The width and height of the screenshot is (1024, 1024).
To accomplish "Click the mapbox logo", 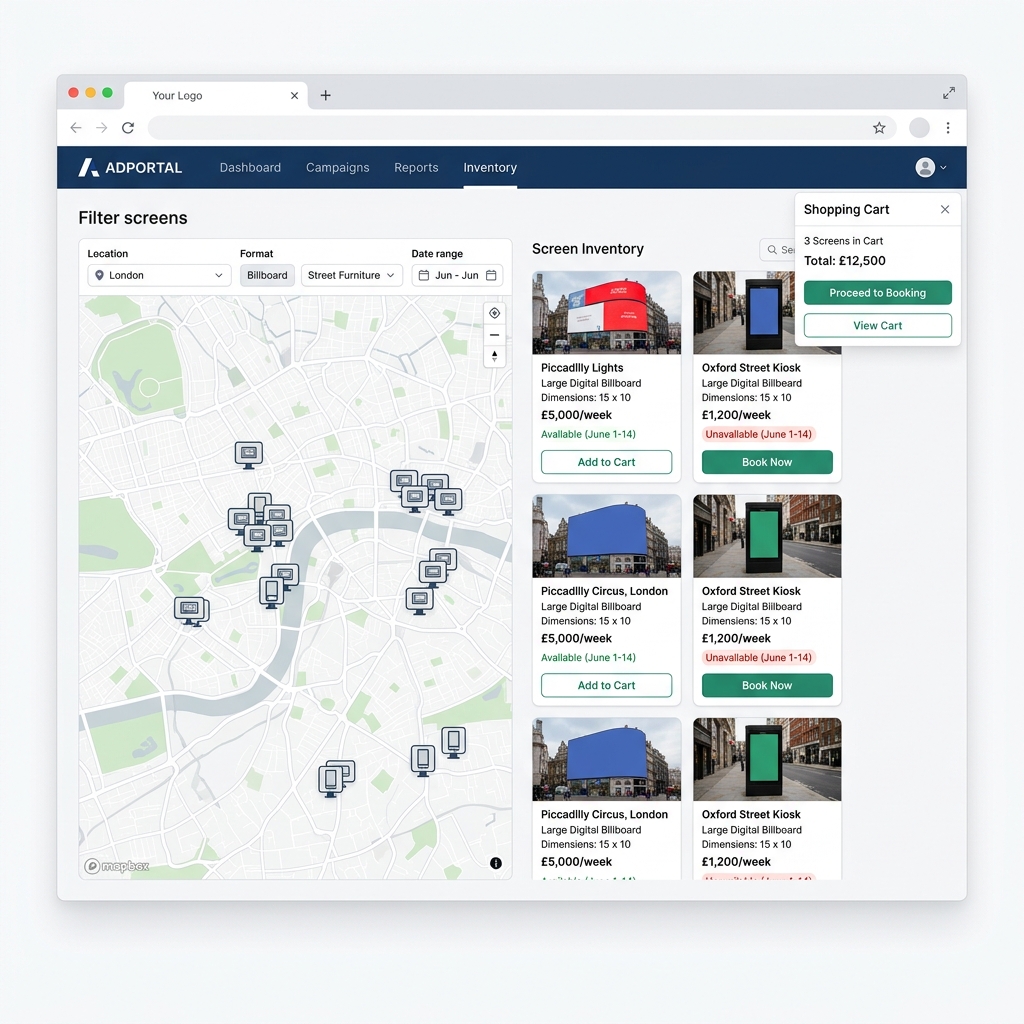I will point(117,866).
